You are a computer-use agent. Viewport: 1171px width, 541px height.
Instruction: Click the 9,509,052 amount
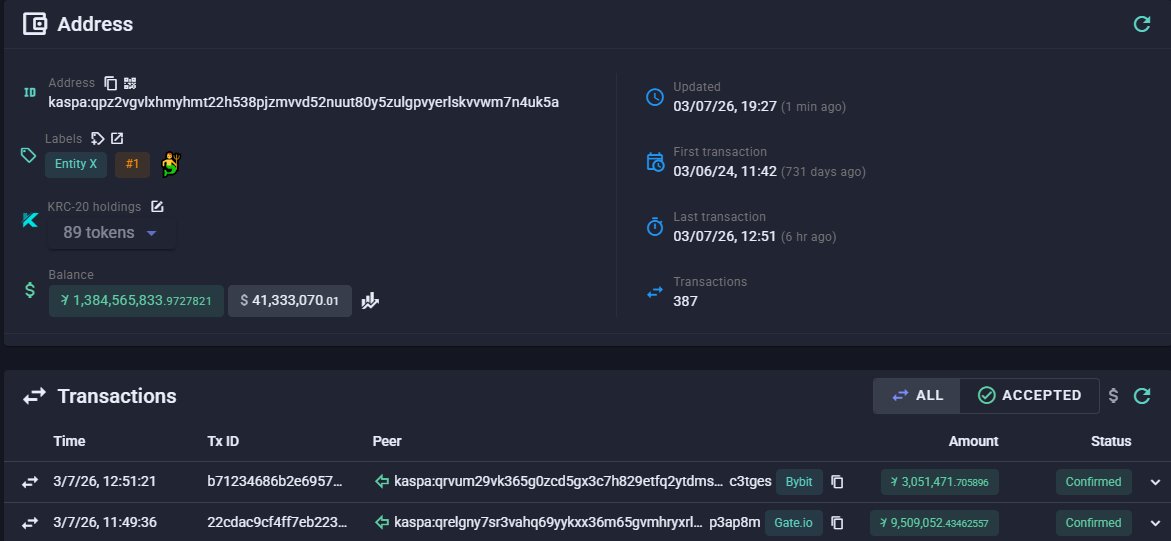tap(934, 522)
